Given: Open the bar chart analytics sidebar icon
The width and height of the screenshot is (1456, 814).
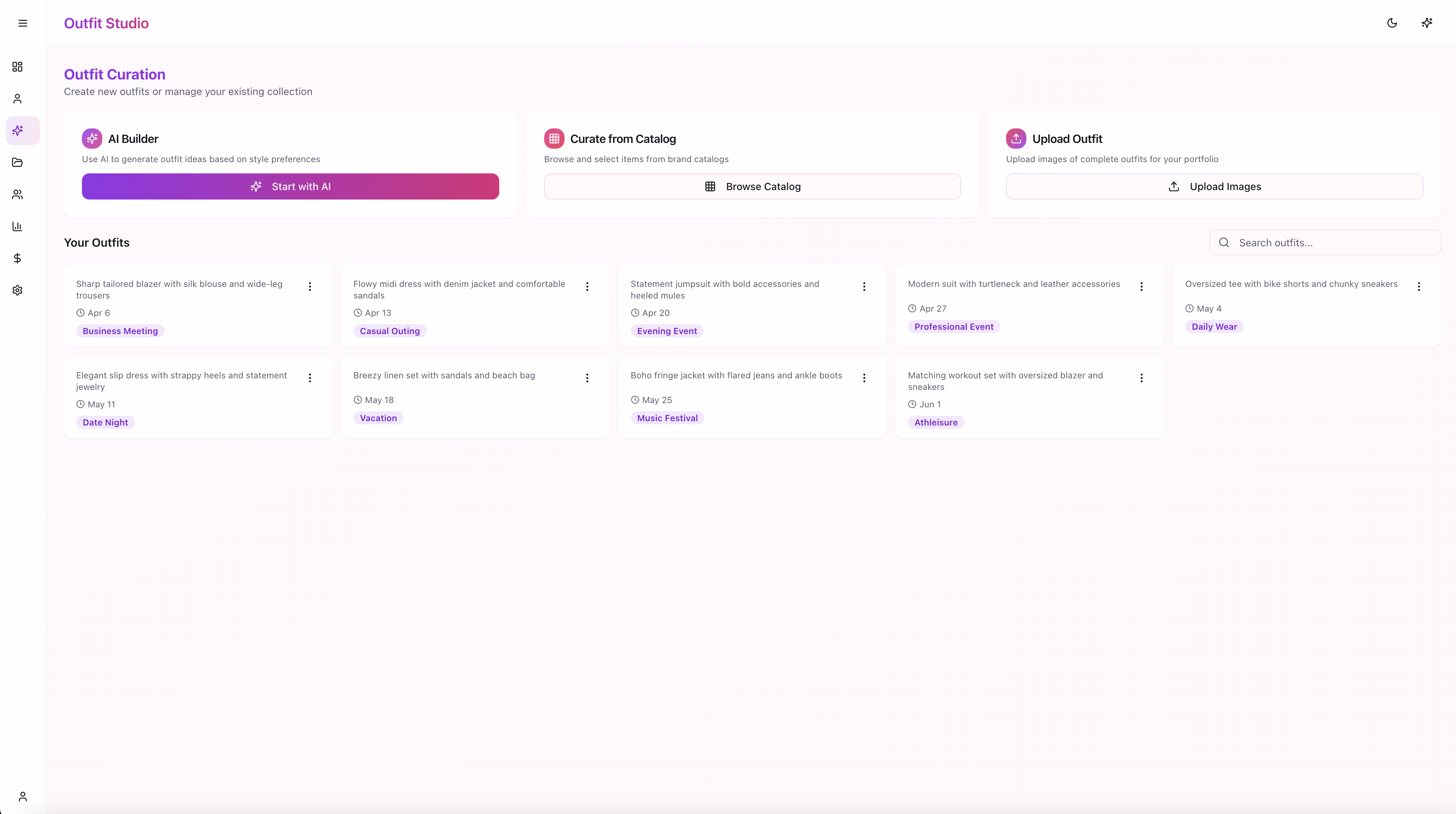Looking at the screenshot, I should click(x=17, y=226).
